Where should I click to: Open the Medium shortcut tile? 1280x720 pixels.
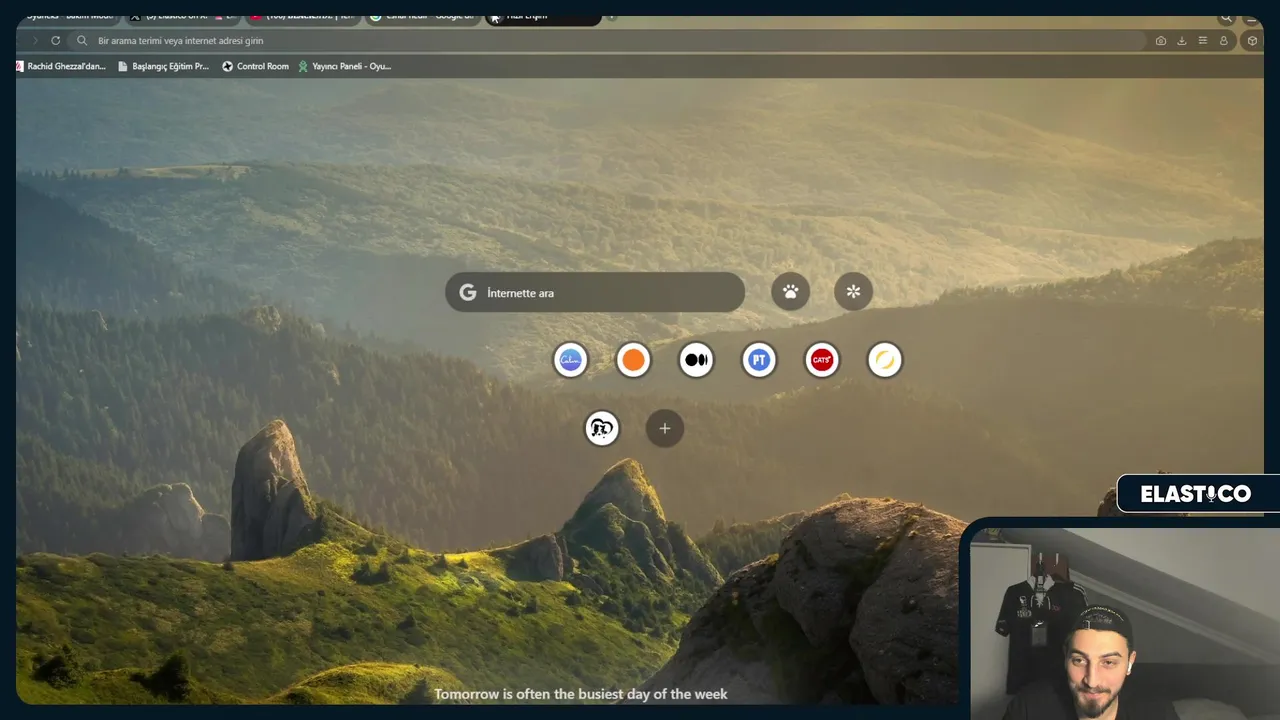pyautogui.click(x=696, y=360)
